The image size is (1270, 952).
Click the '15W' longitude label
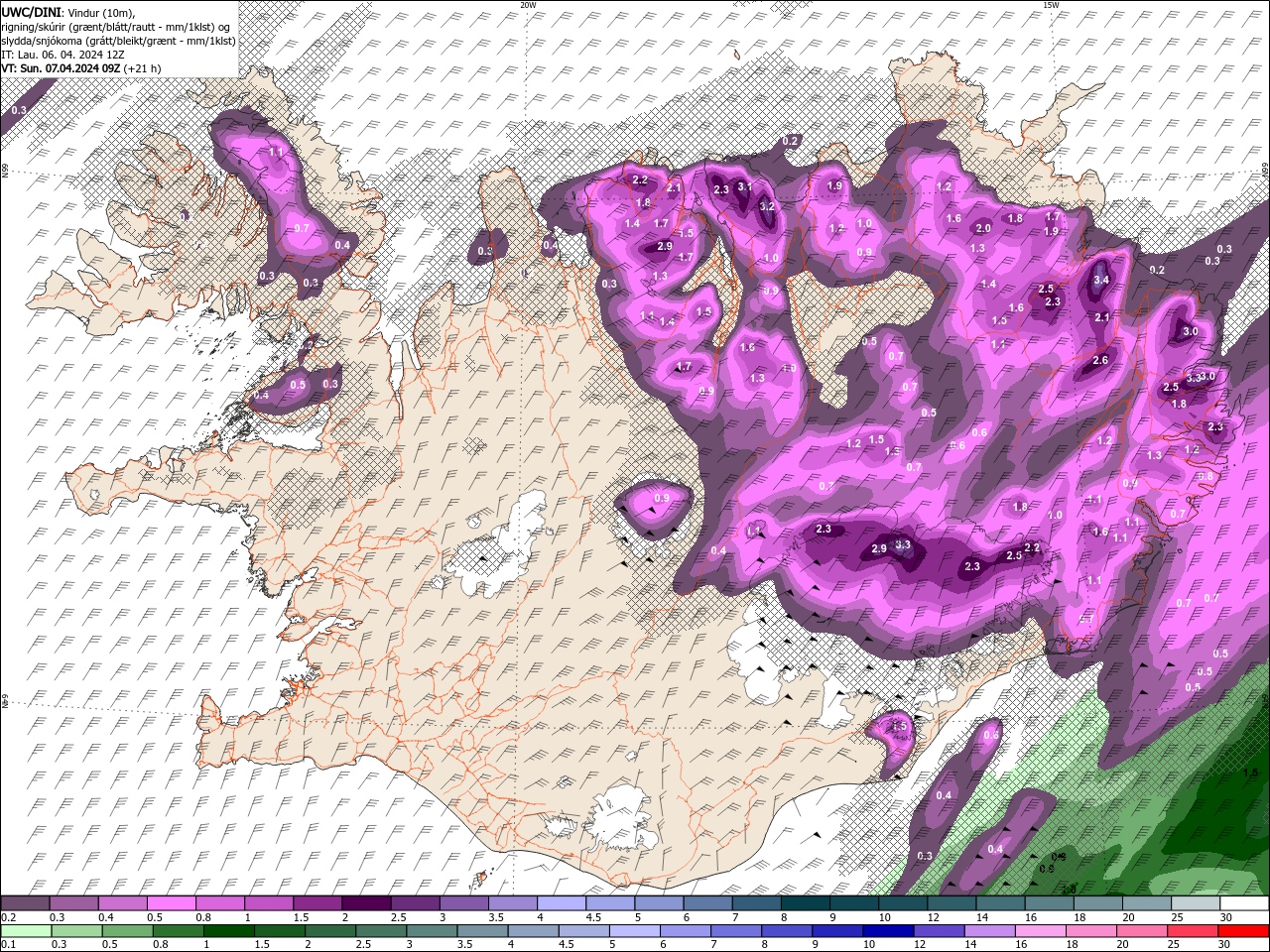click(x=1051, y=5)
